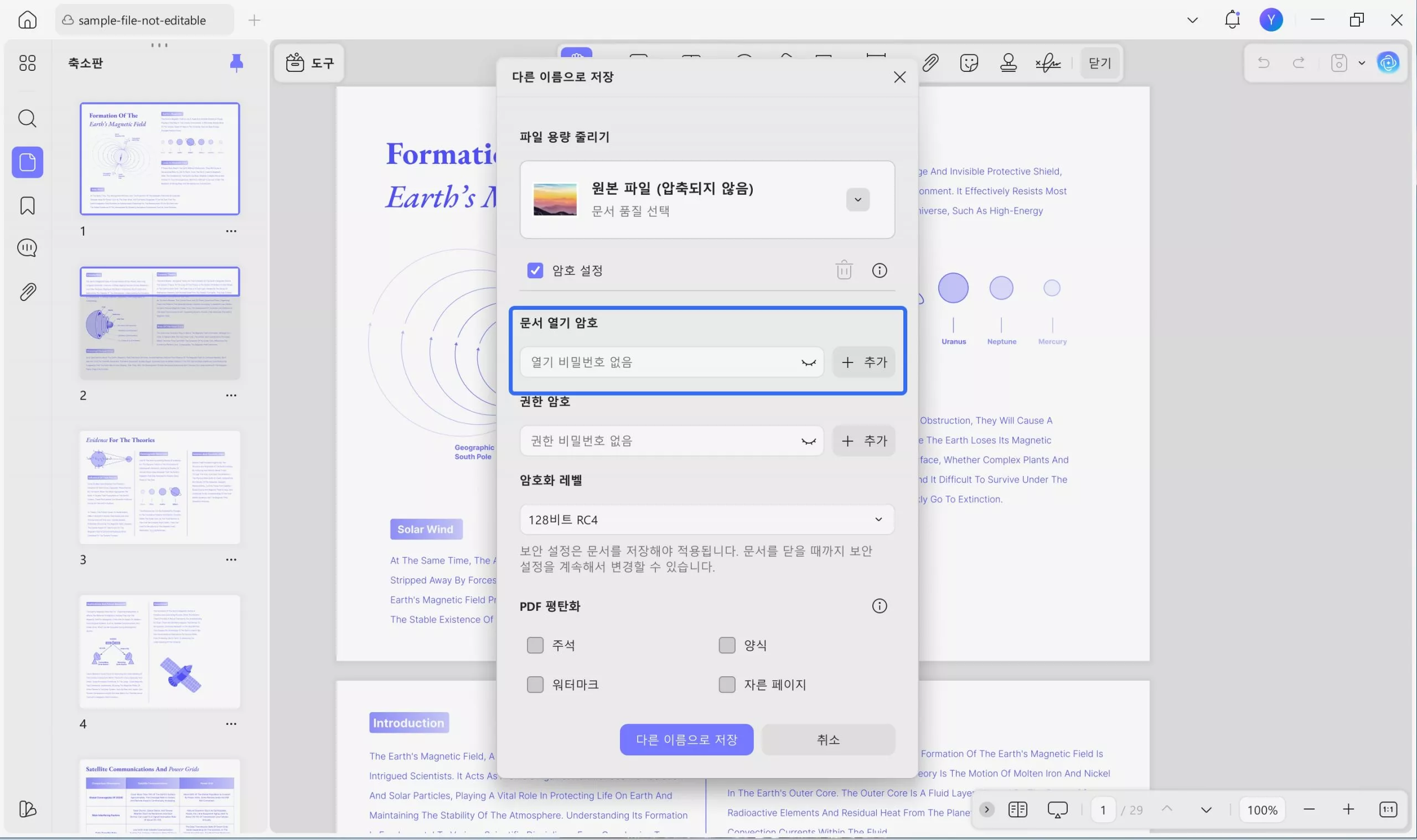Check the 주석 flatten option
This screenshot has height=840, width=1417.
click(x=534, y=645)
